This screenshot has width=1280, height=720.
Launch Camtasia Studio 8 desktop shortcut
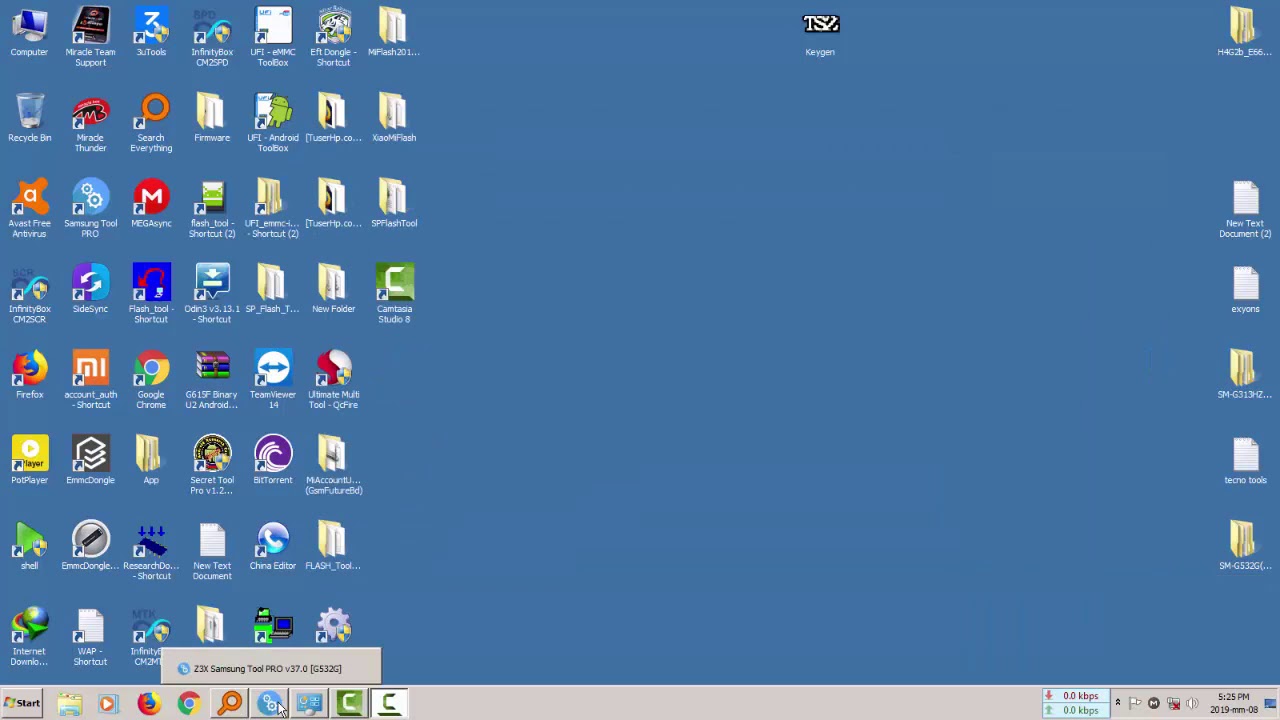pos(394,294)
